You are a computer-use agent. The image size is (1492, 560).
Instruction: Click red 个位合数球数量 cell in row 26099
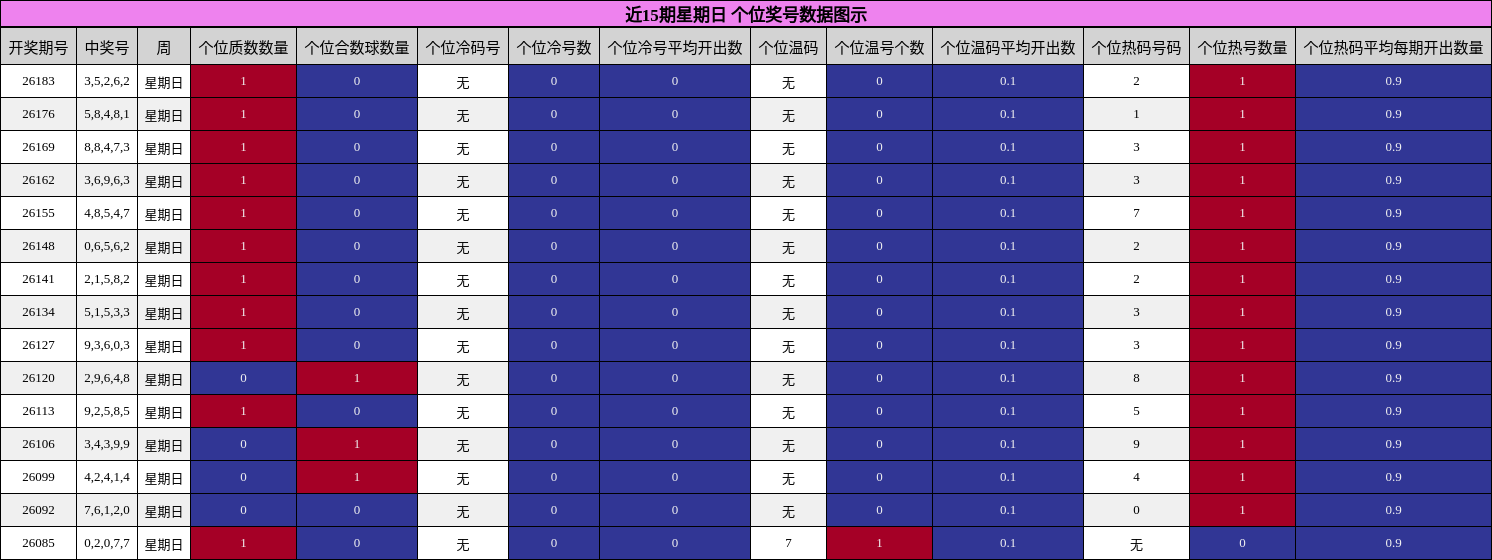coord(357,477)
